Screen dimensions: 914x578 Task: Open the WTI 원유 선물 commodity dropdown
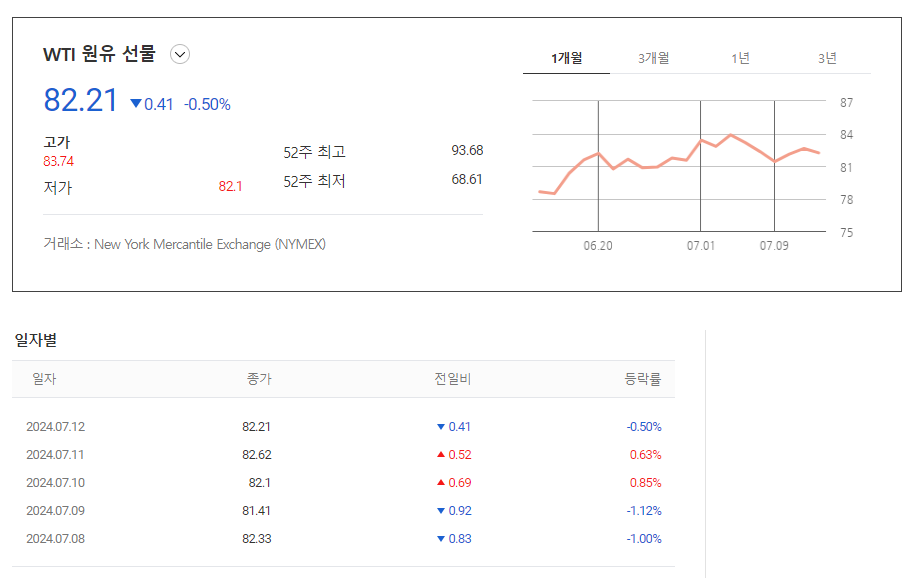tap(180, 54)
